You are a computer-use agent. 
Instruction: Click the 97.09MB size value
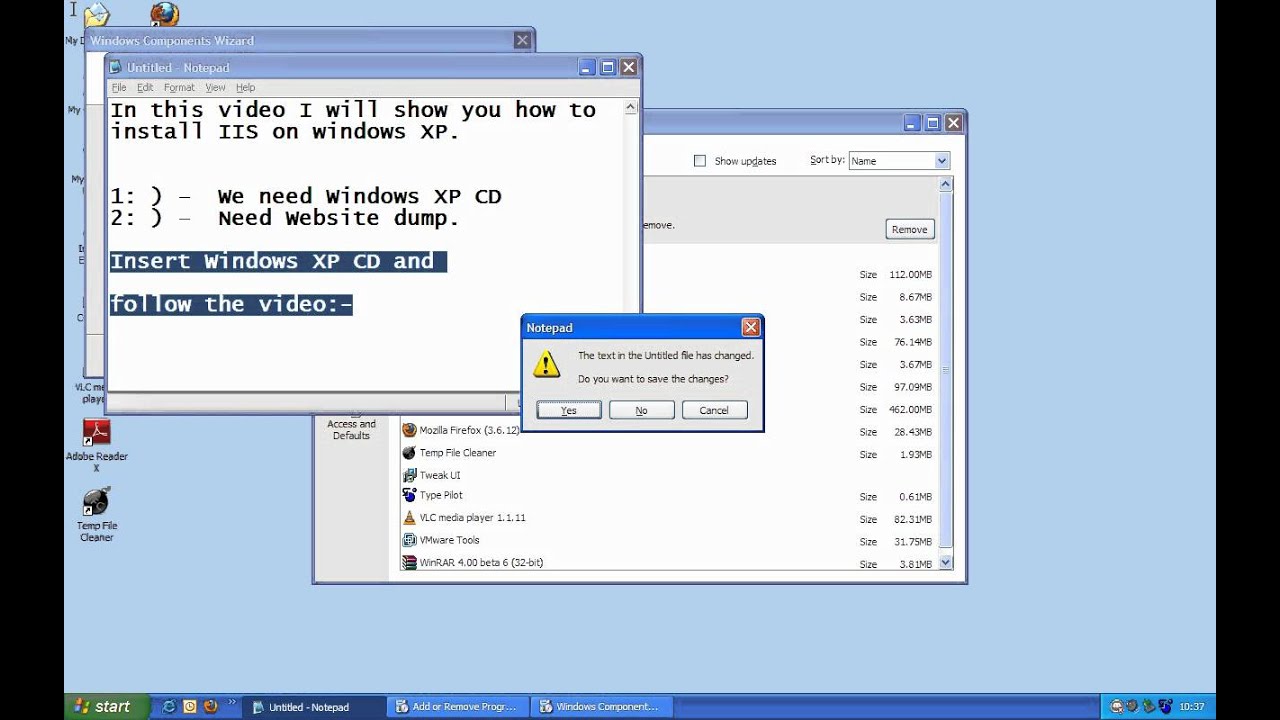(913, 387)
